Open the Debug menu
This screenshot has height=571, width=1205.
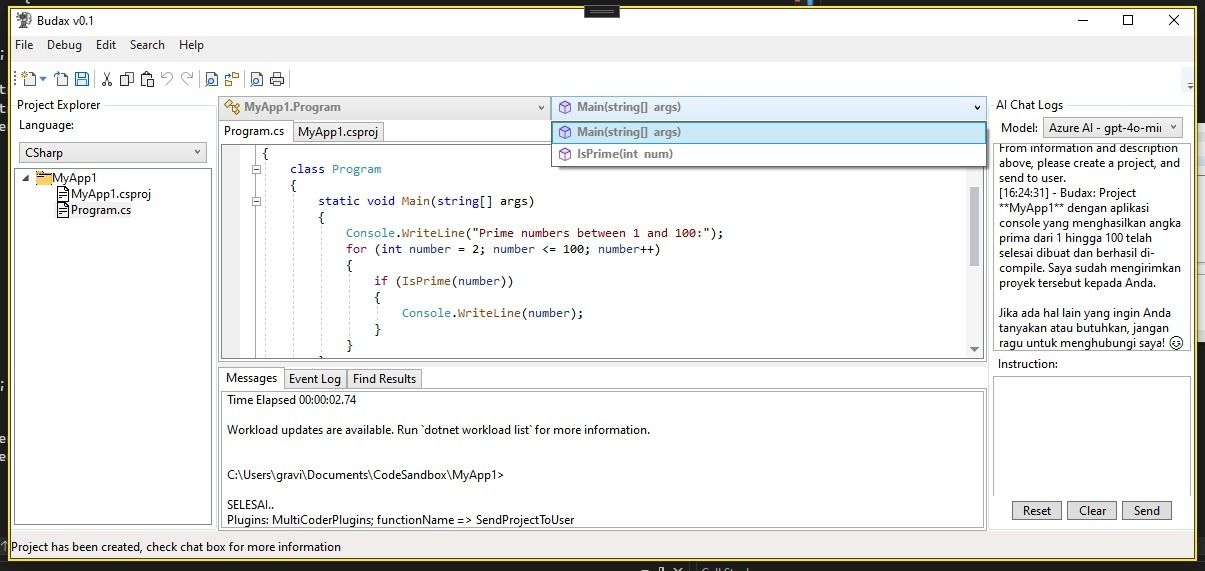pos(64,45)
